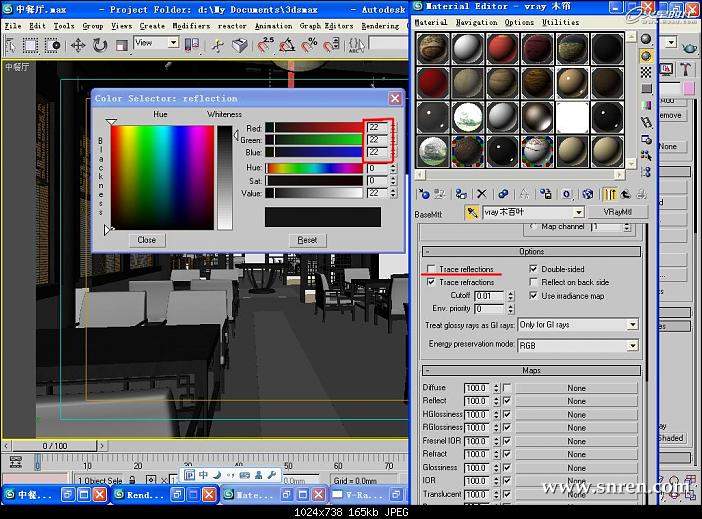This screenshot has width=702, height=519.
Task: Uncheck the Double-sided option
Action: [533, 270]
